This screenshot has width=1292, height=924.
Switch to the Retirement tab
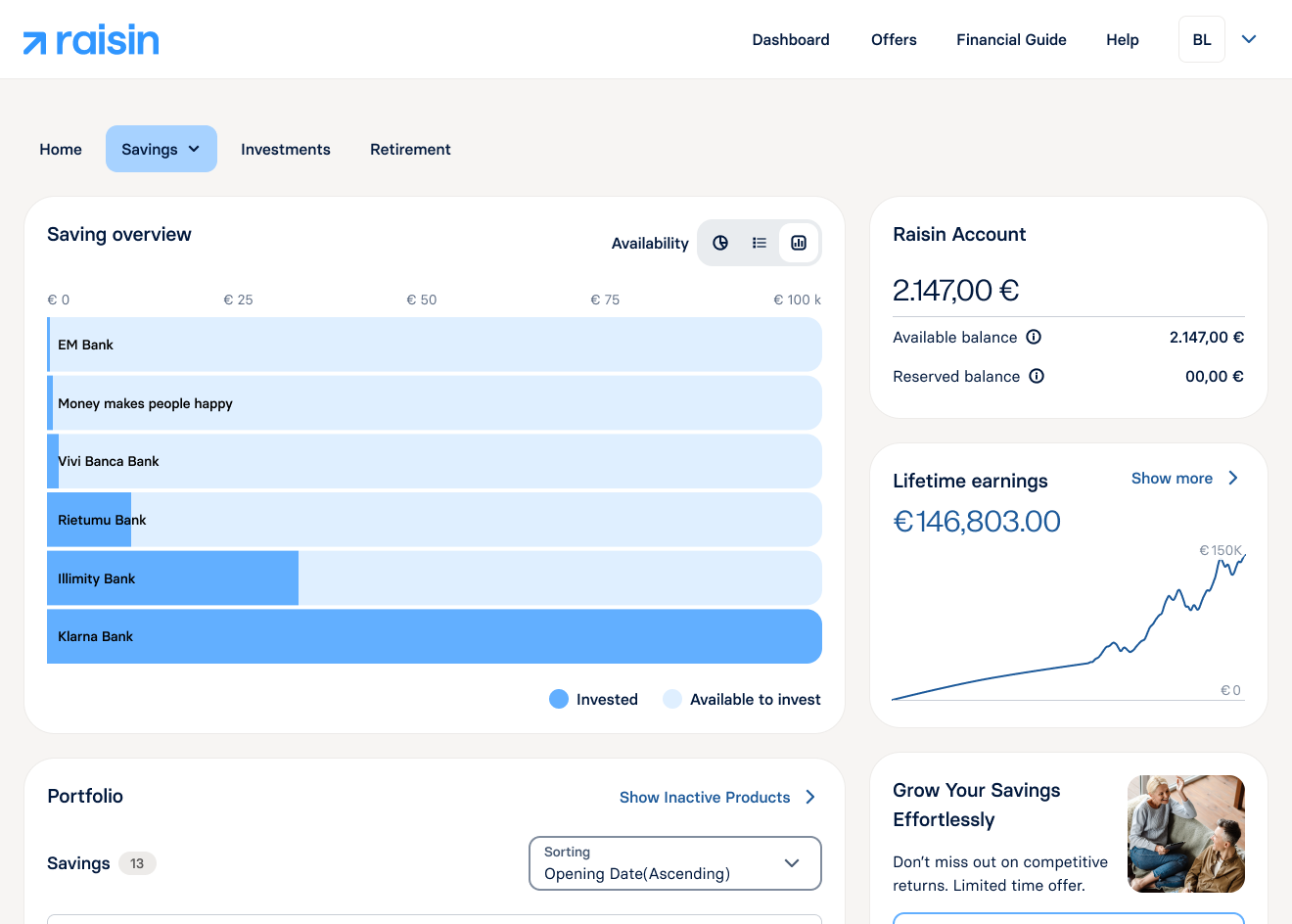tap(410, 149)
